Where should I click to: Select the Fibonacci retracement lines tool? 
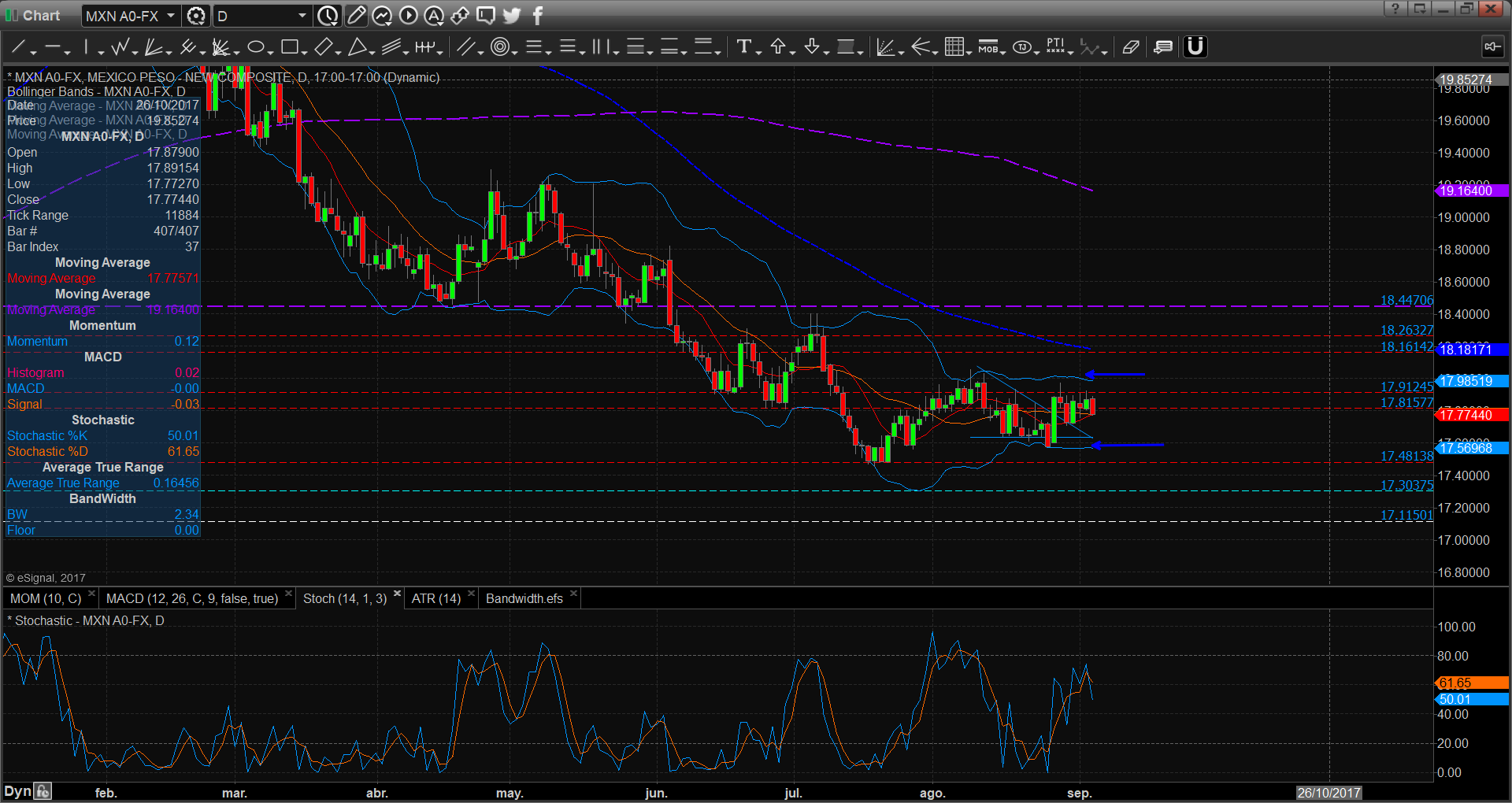(x=534, y=47)
